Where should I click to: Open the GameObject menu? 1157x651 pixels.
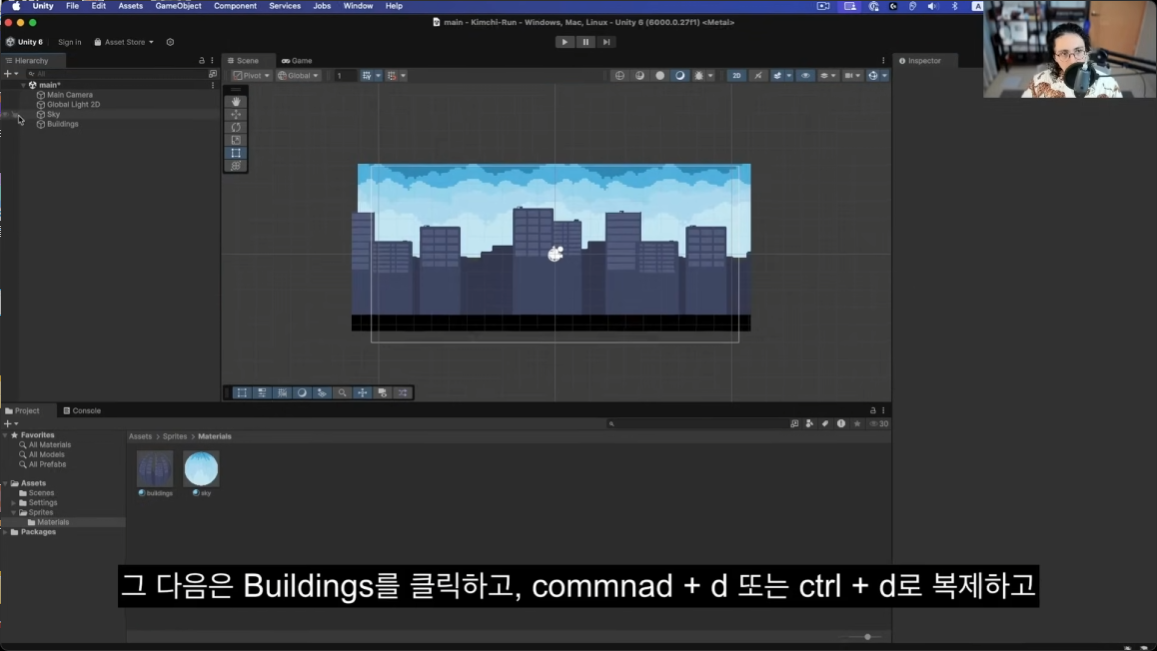[178, 6]
